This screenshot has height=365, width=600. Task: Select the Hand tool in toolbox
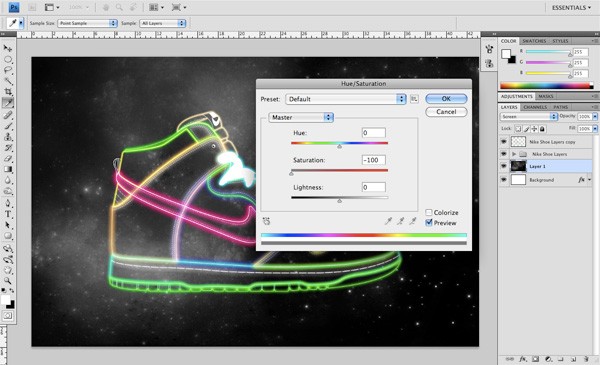(8, 270)
